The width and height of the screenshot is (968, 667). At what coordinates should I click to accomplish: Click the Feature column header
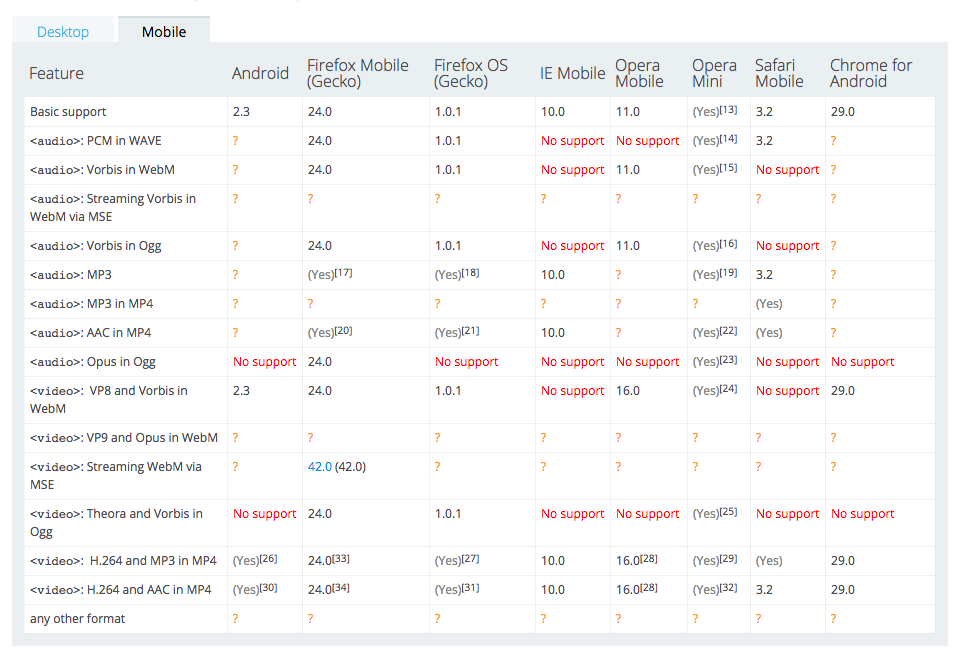click(56, 73)
